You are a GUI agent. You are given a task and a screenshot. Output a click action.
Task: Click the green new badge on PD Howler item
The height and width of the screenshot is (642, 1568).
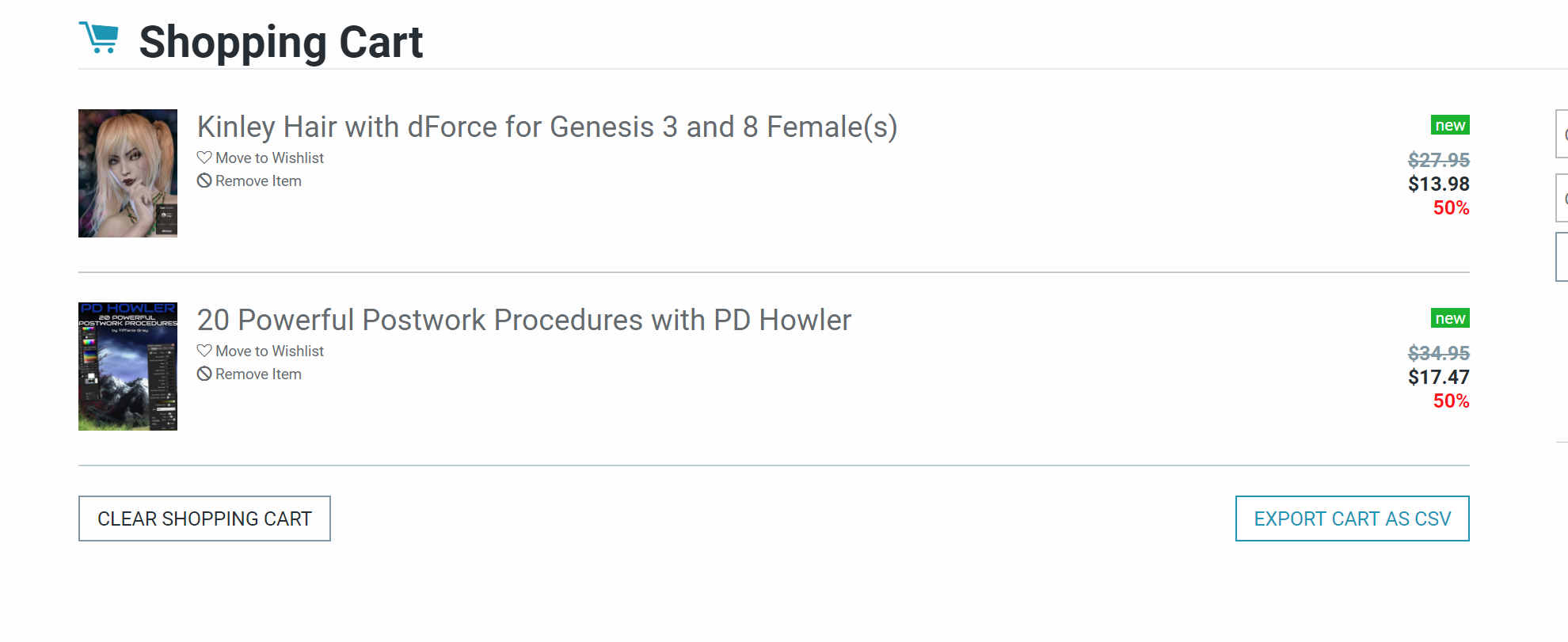click(1450, 318)
